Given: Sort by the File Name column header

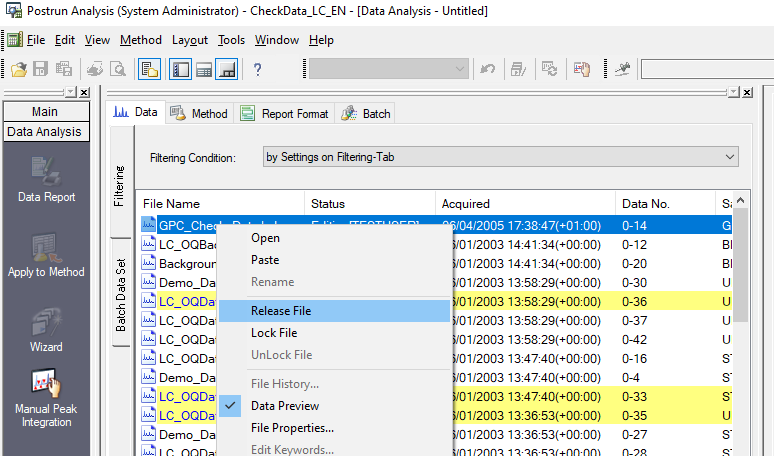Looking at the screenshot, I should click(x=220, y=203).
